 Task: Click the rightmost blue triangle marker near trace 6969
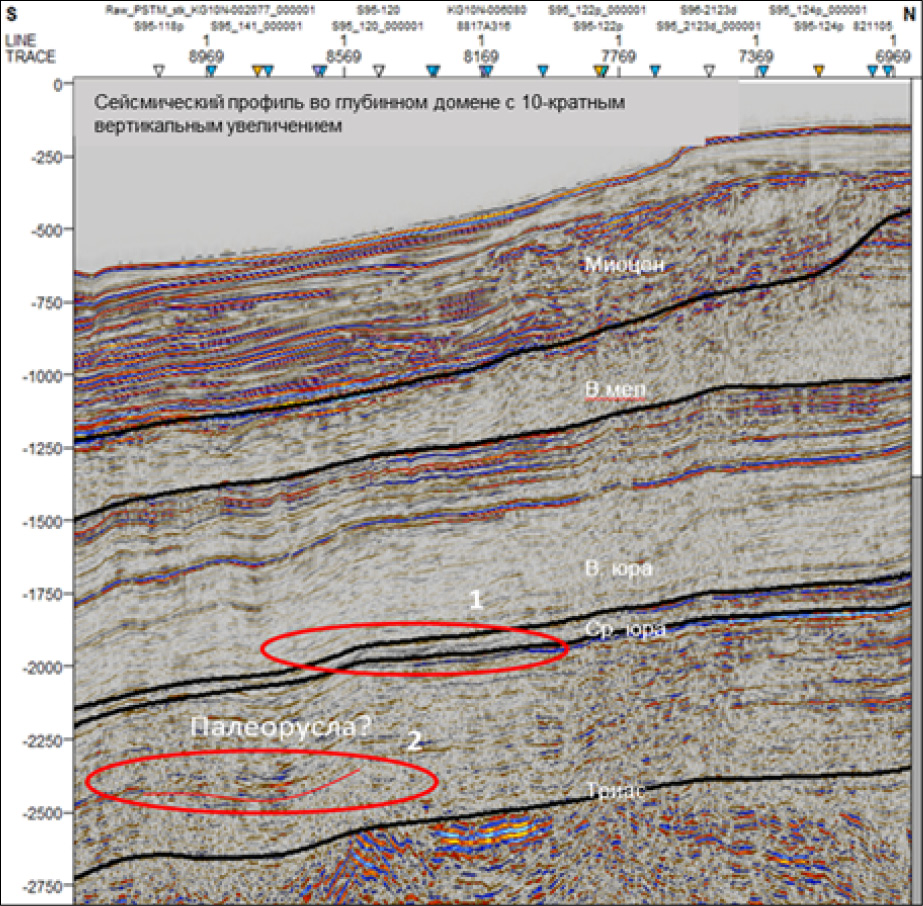[888, 71]
